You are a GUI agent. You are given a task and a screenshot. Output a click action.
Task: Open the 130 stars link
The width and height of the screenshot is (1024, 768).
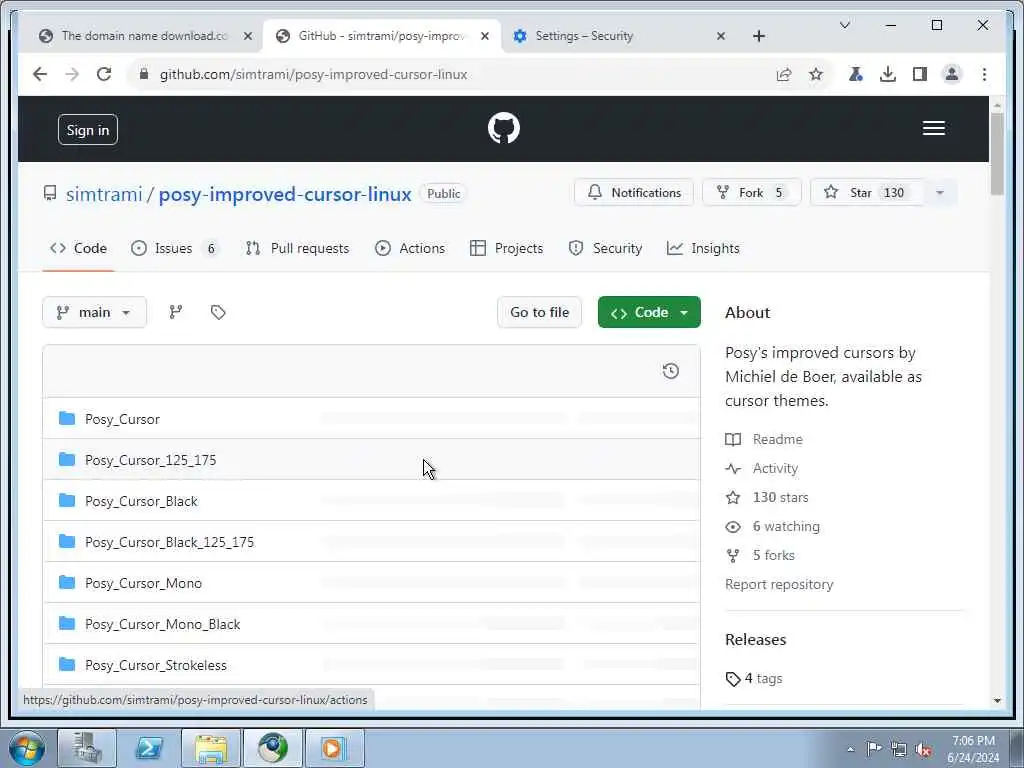click(x=767, y=498)
